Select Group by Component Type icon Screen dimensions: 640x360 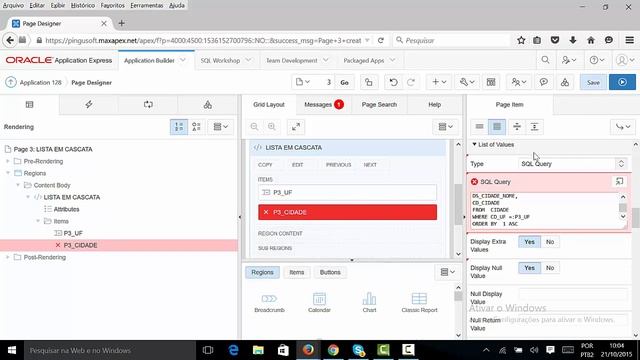[196, 127]
